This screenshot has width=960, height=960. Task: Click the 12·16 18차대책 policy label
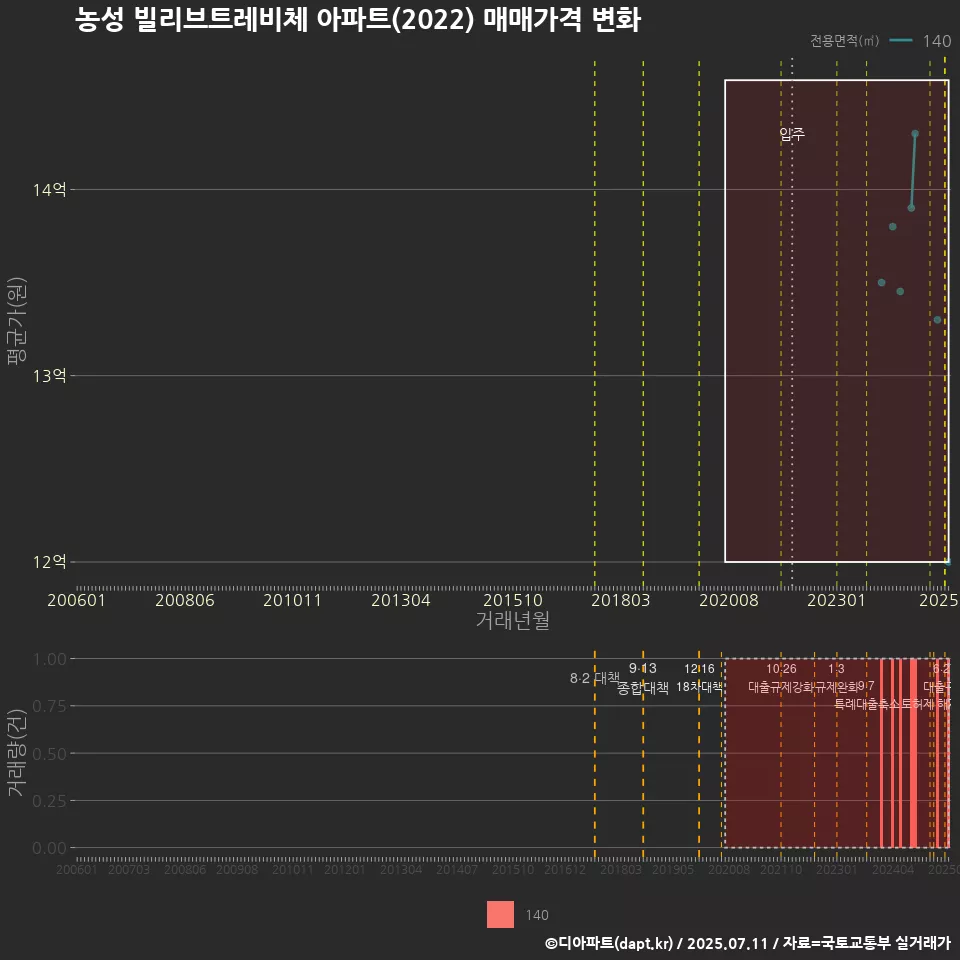point(699,678)
